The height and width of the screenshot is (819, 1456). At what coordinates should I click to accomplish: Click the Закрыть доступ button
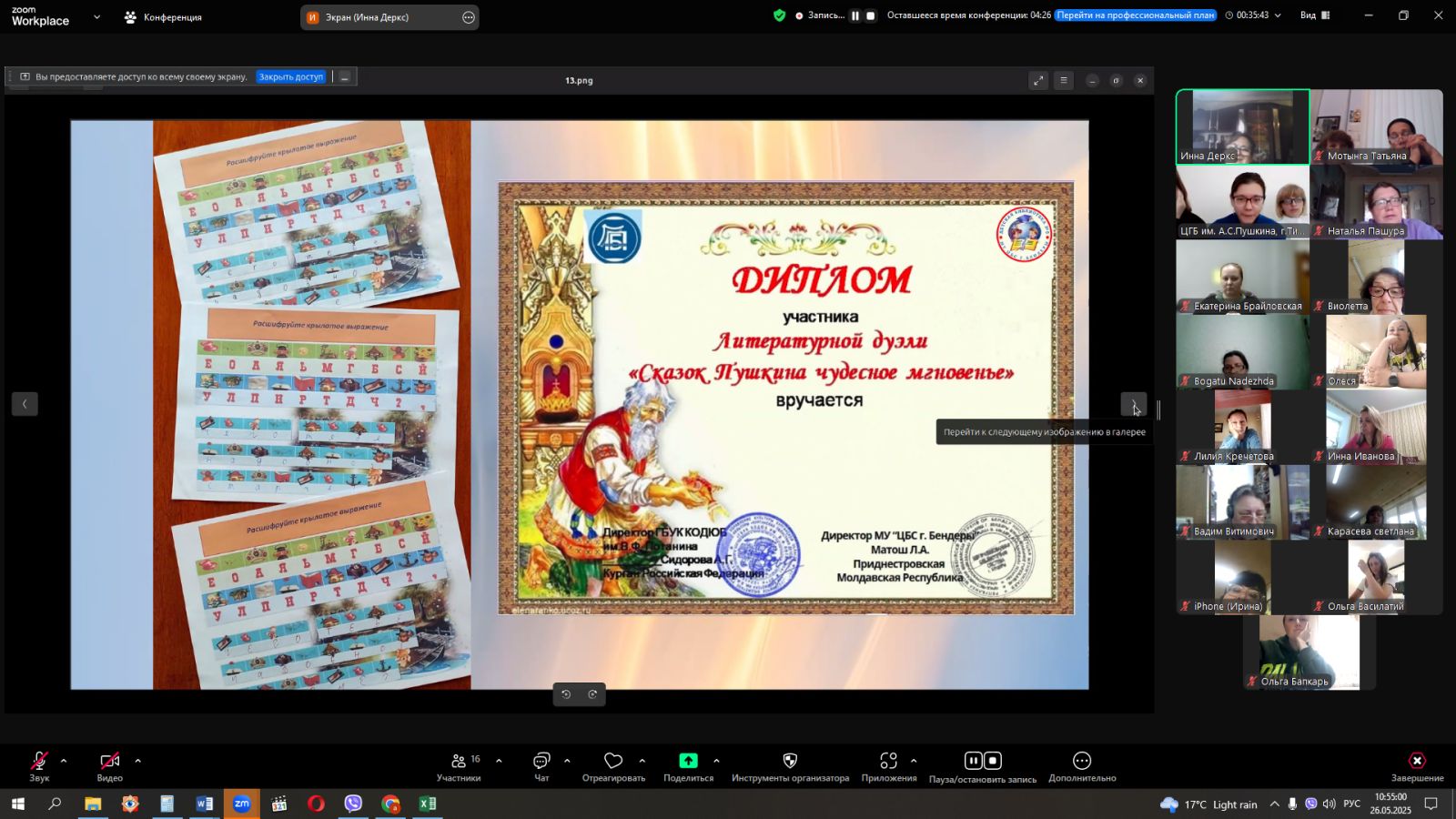point(290,77)
